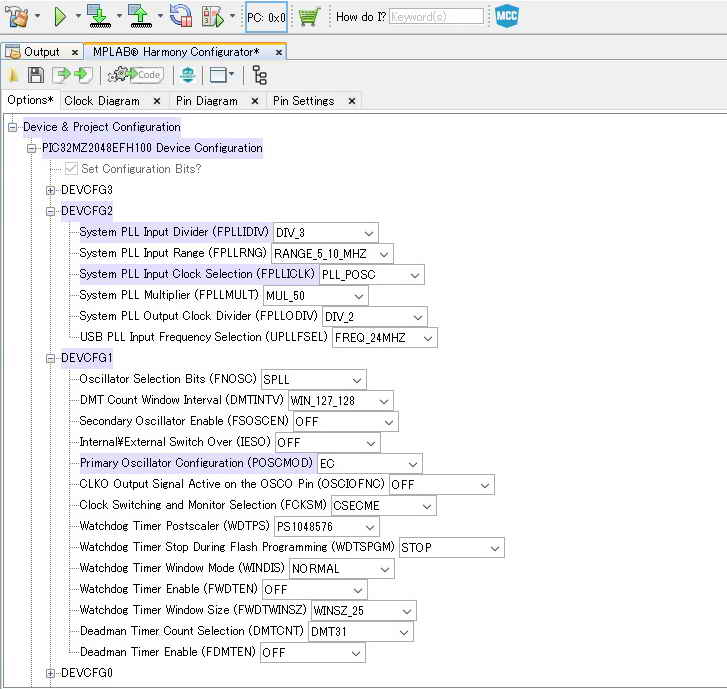Viewport: 727px width, 689px height.
Task: Click the How do I keyword search field
Action: [436, 17]
